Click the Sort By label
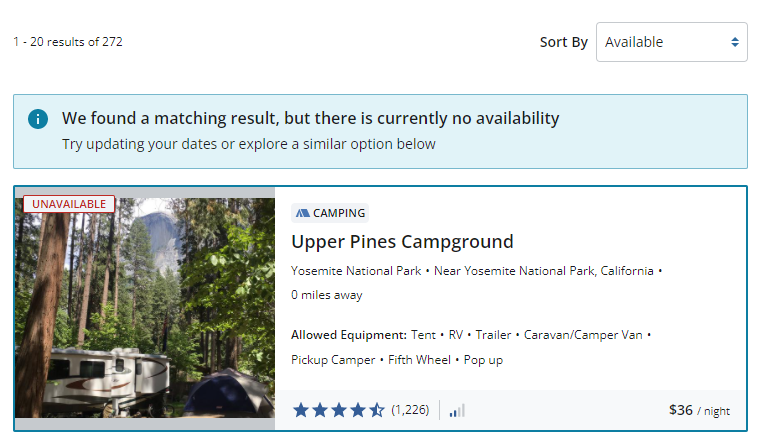Screen dimensions: 758x447 click(x=563, y=42)
